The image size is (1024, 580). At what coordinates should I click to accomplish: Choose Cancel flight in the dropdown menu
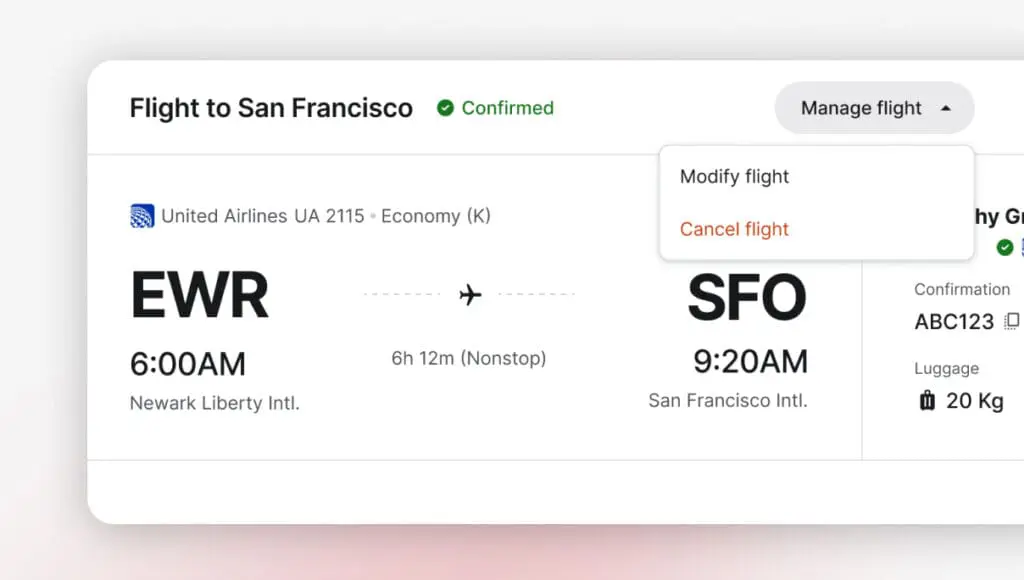coord(735,229)
